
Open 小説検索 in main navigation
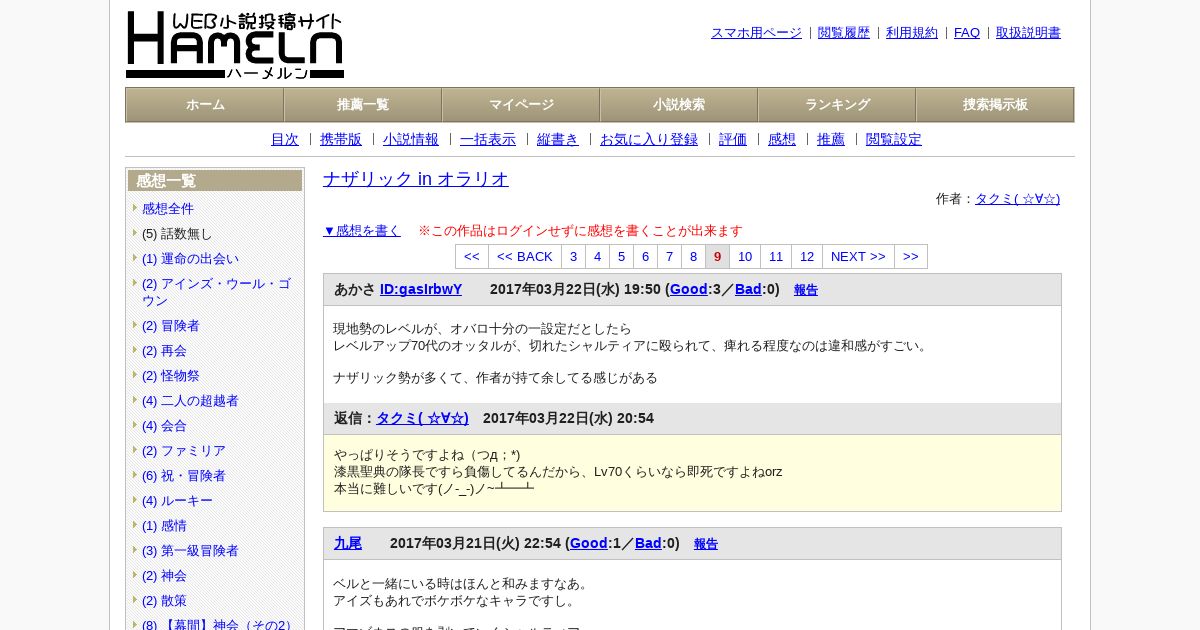[x=679, y=105]
